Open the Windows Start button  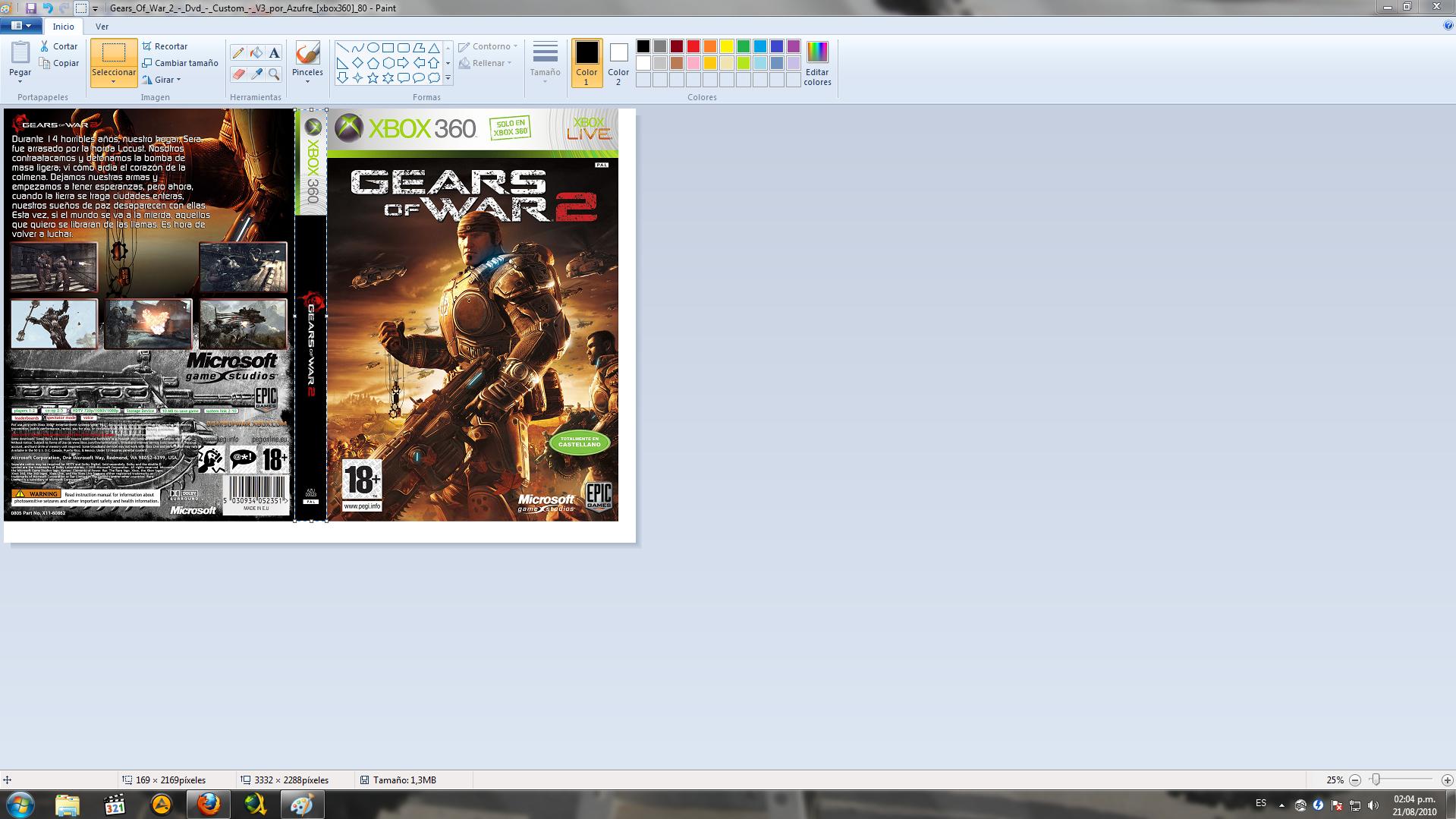[20, 805]
